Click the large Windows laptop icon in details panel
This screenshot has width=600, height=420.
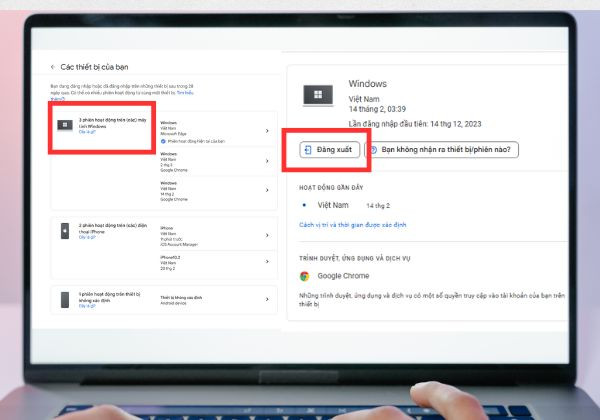click(318, 95)
